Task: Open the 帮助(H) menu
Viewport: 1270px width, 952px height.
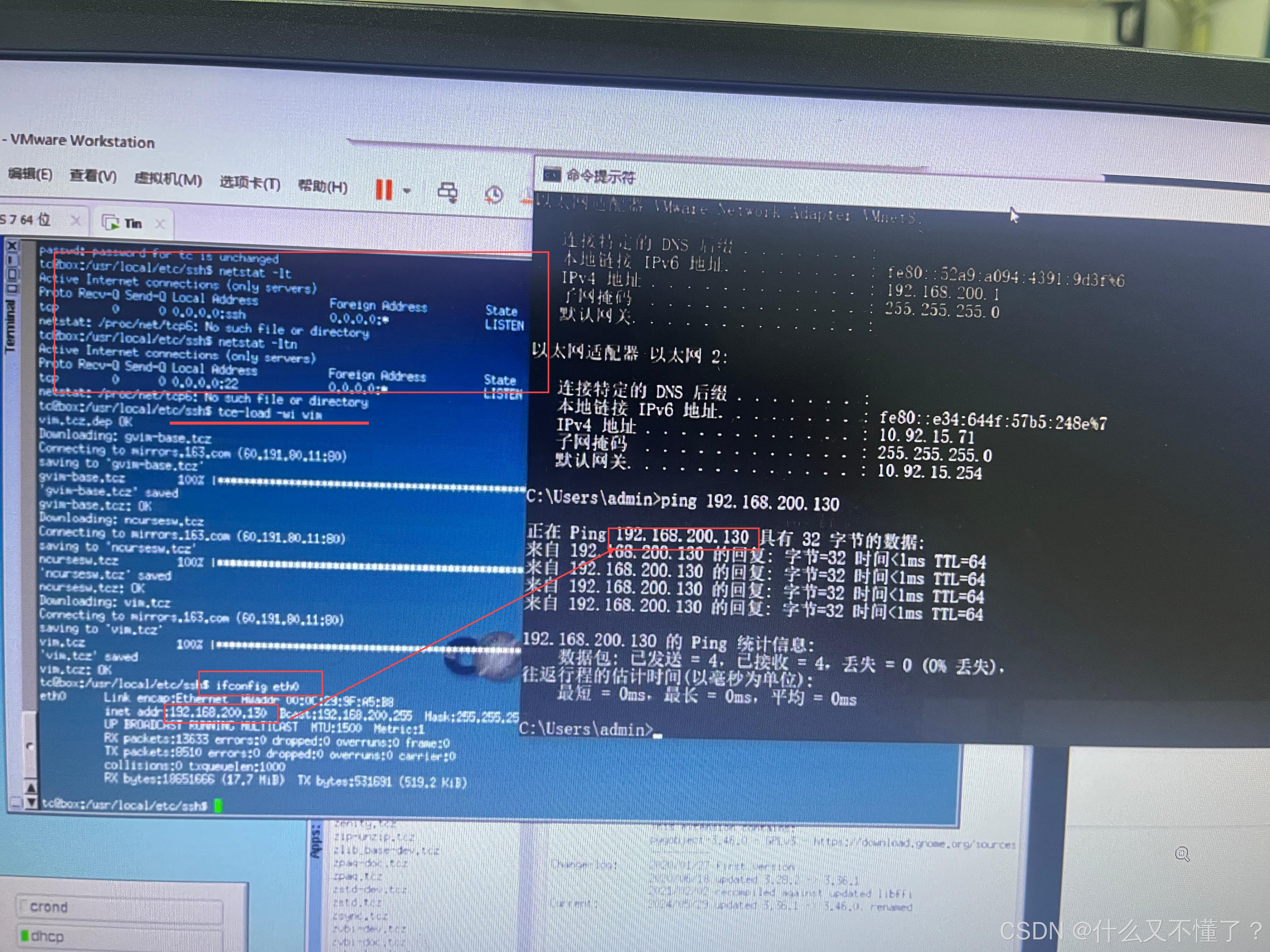Action: click(322, 186)
